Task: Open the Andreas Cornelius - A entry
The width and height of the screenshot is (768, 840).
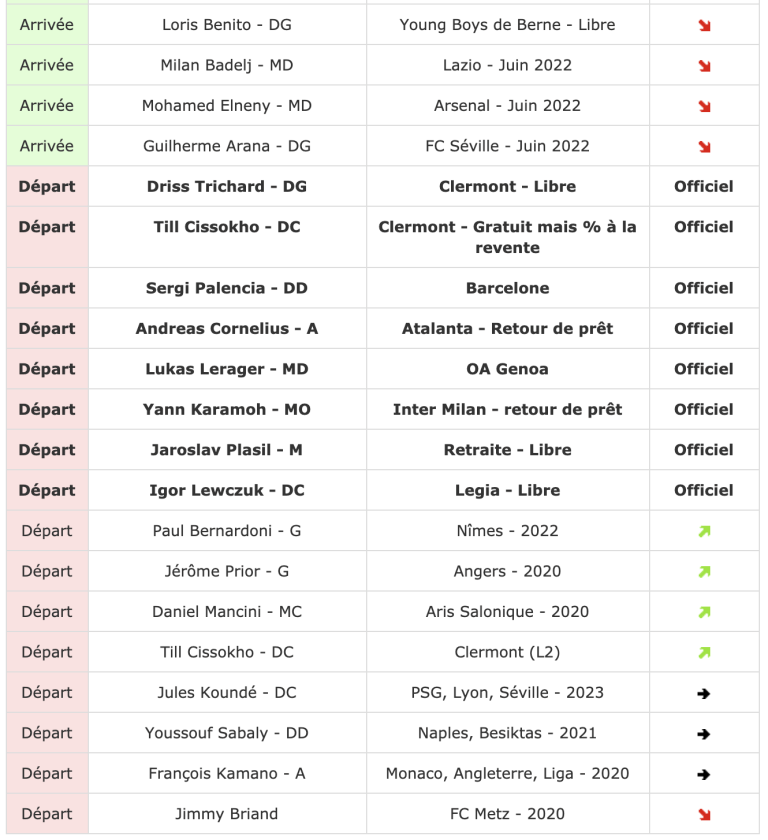Action: pyautogui.click(x=227, y=329)
